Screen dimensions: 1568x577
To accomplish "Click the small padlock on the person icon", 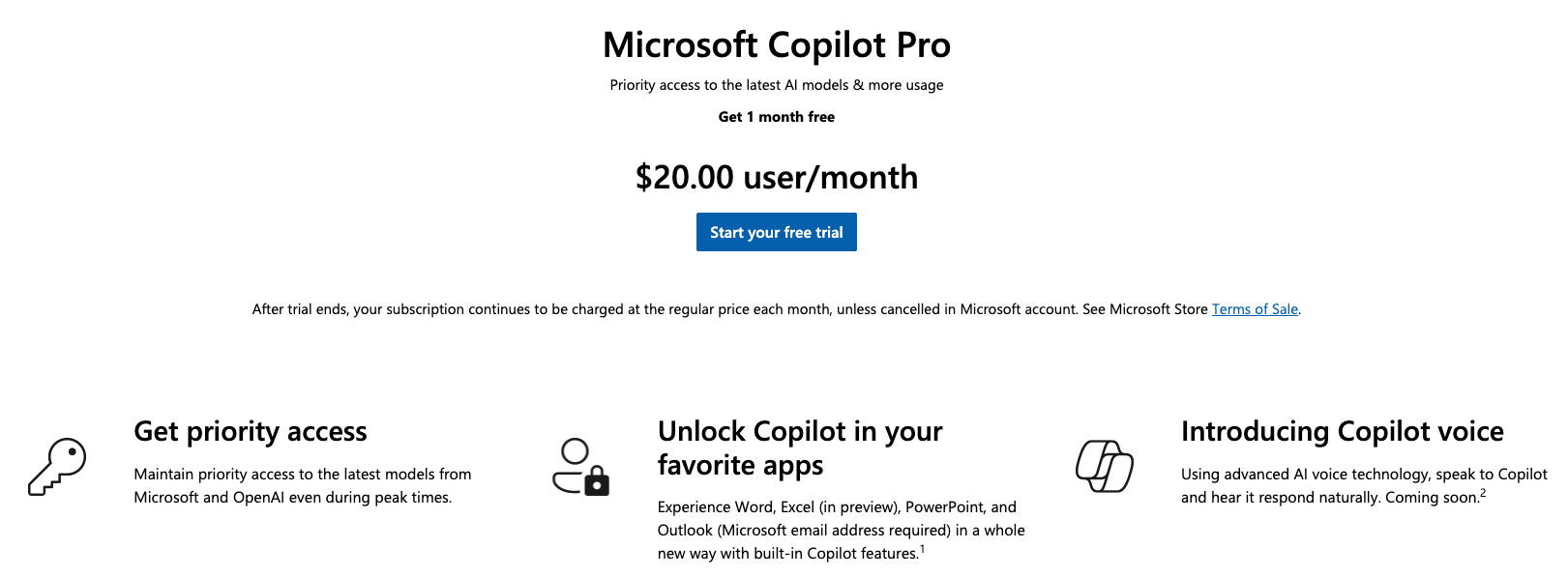I will coord(597,483).
